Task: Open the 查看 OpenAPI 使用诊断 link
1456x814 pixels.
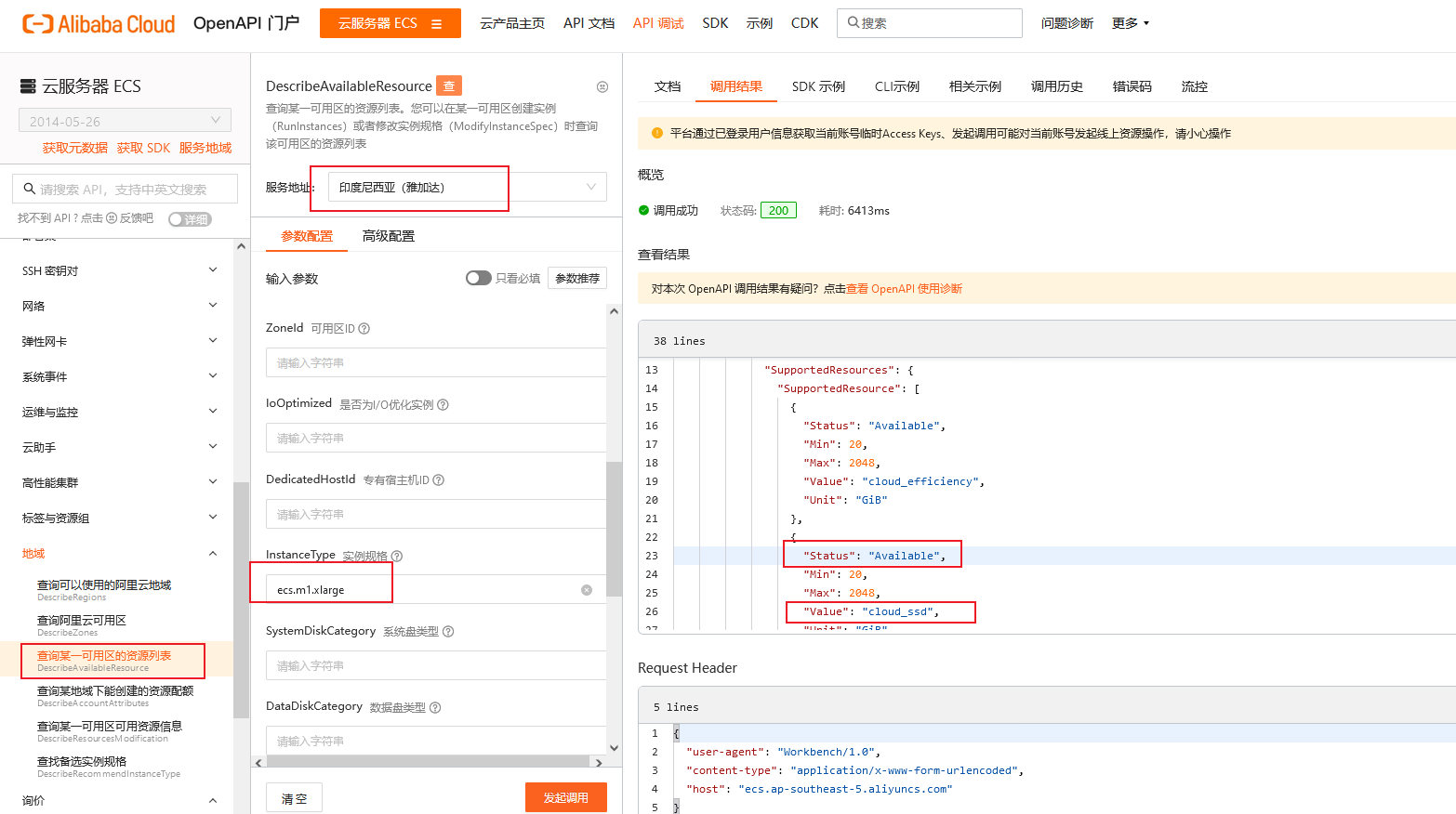Action: tap(904, 289)
